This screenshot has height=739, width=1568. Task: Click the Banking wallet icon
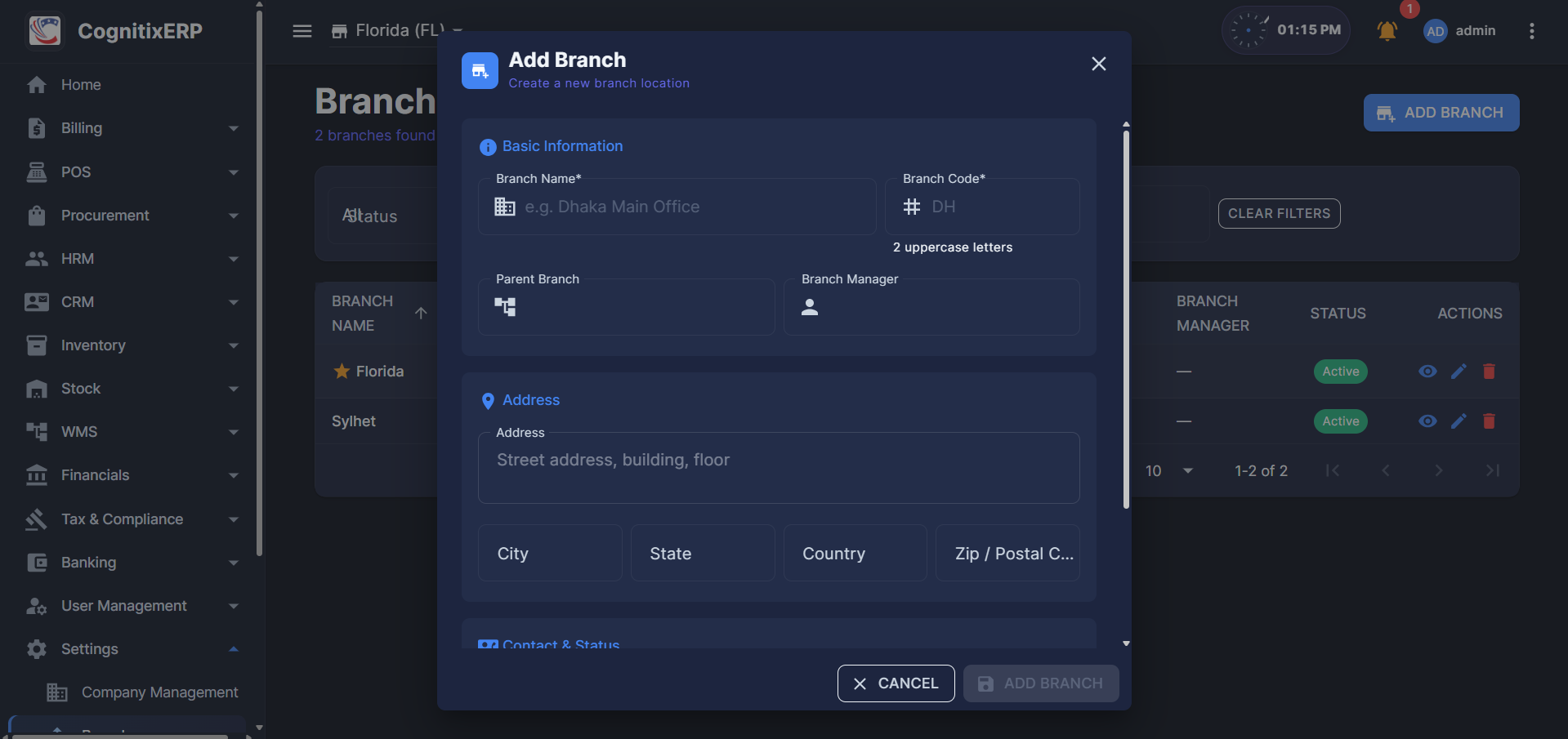click(x=37, y=563)
